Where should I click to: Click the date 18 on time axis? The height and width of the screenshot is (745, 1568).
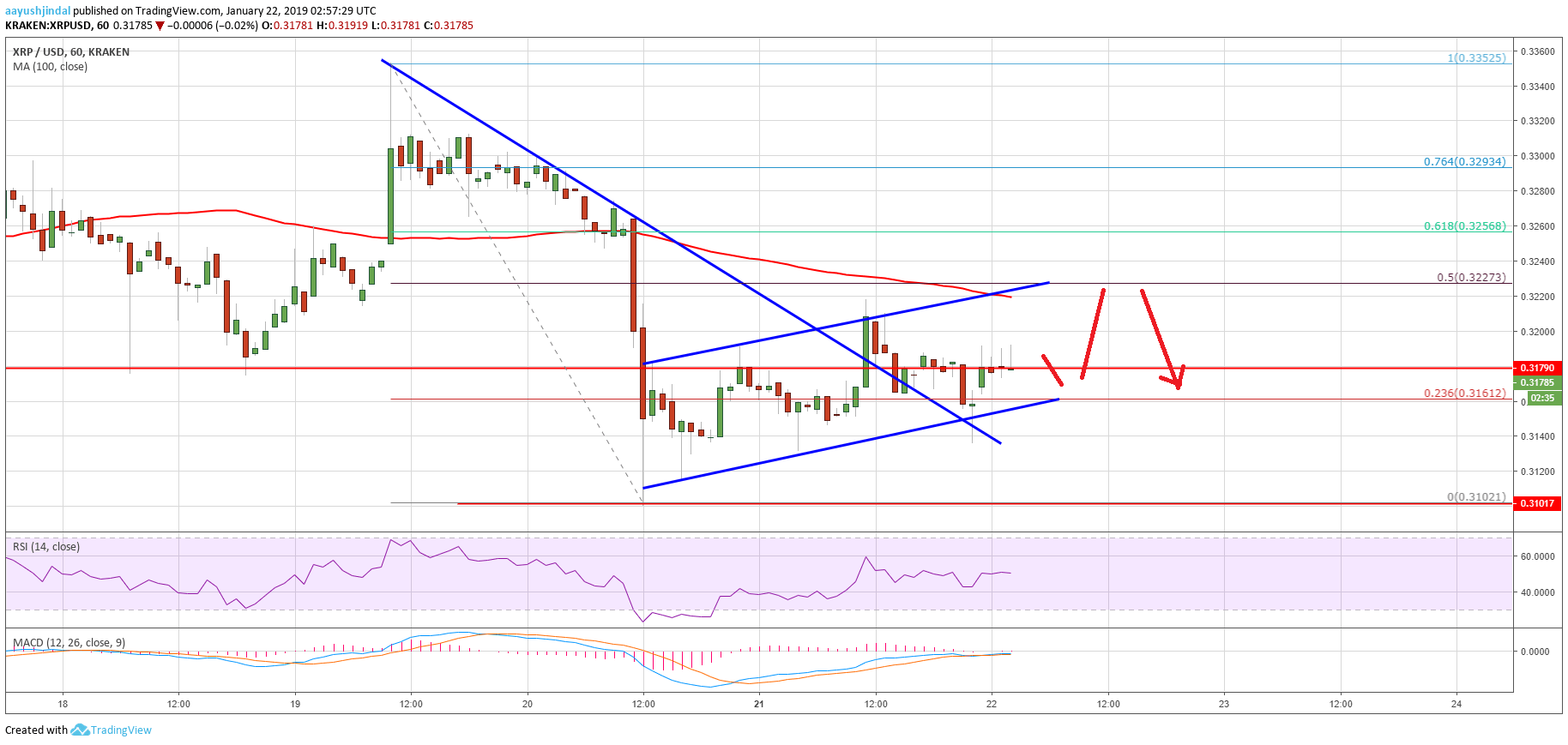pos(63,704)
